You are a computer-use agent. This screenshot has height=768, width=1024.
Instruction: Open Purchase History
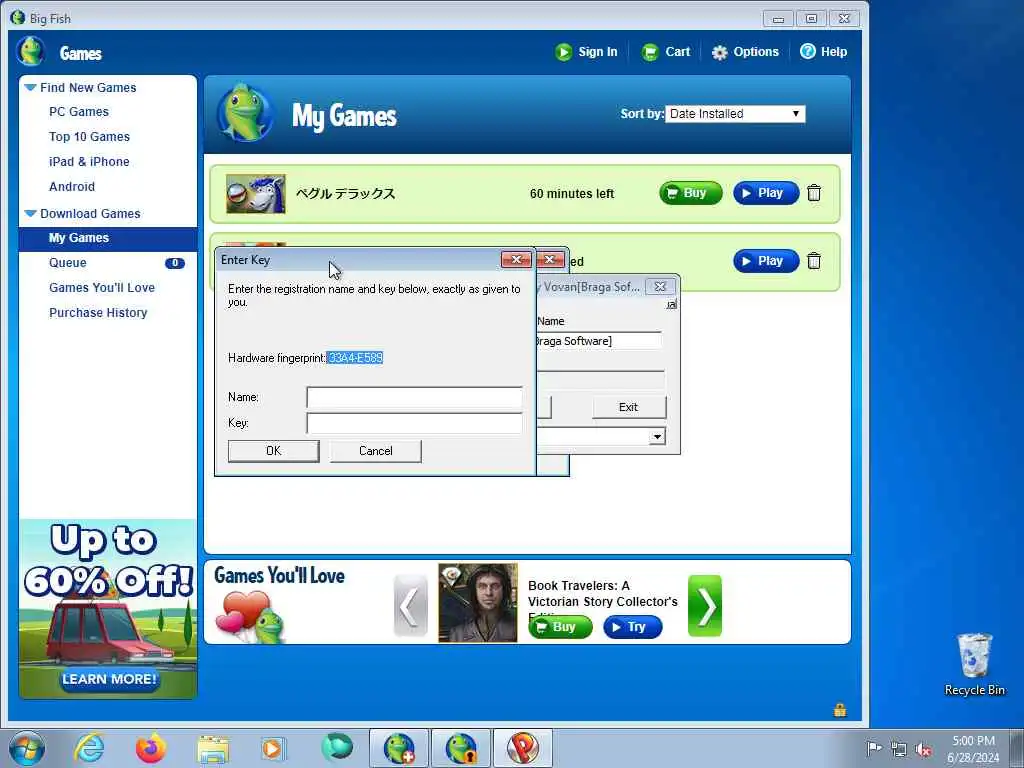click(98, 312)
